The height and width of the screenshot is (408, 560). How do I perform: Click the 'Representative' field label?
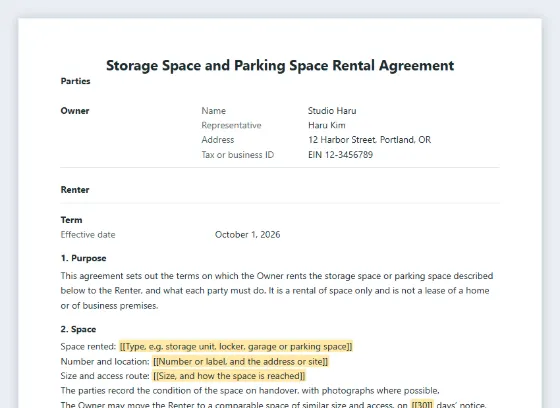[x=231, y=125]
